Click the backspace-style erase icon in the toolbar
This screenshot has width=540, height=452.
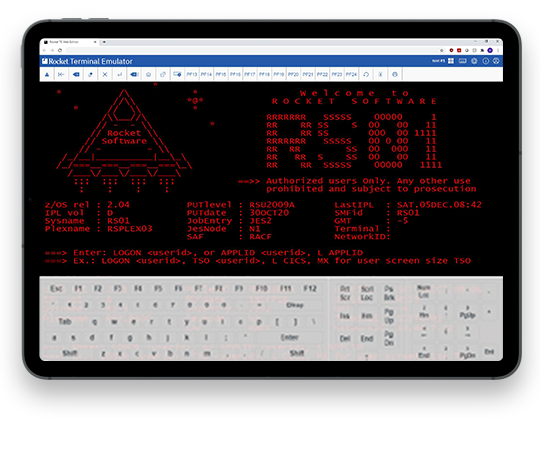pos(76,74)
